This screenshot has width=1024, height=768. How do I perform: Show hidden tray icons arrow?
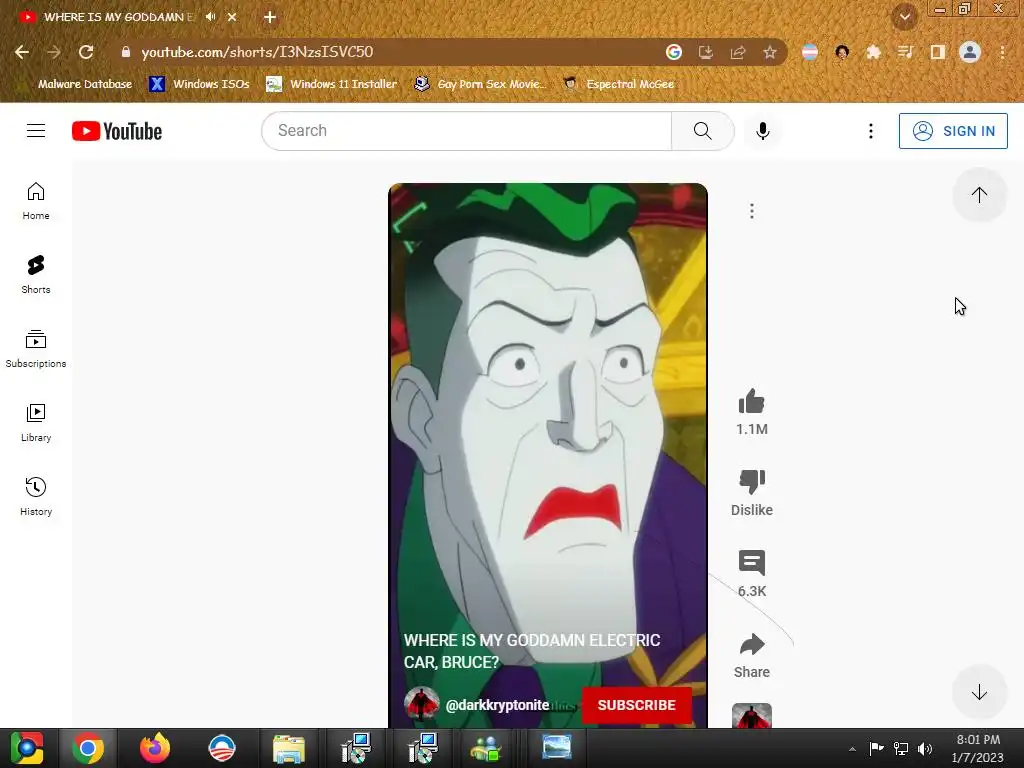coord(852,749)
